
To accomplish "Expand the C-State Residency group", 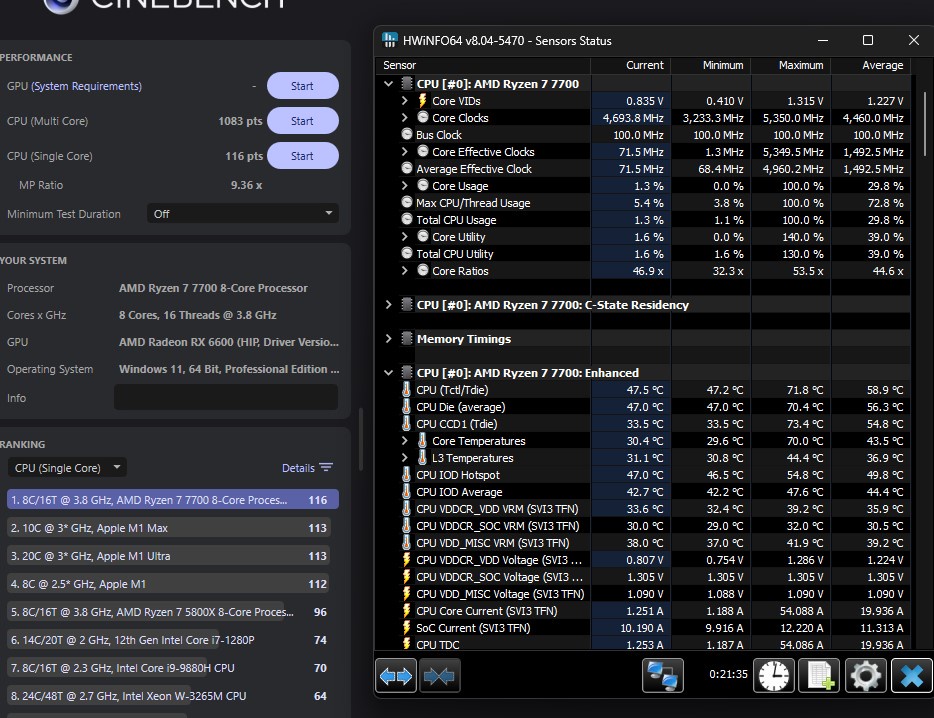I will [x=388, y=304].
